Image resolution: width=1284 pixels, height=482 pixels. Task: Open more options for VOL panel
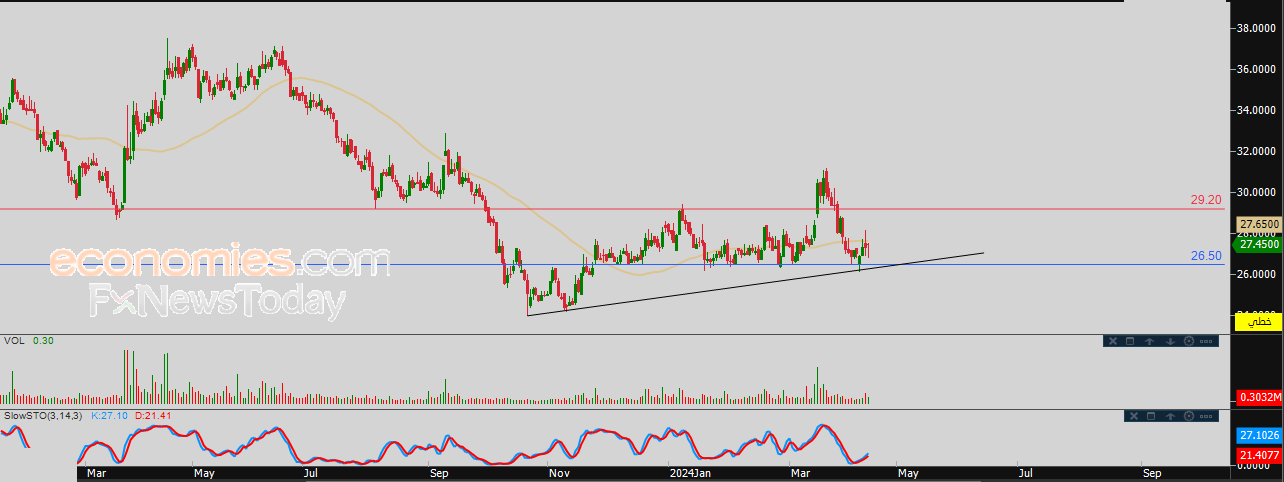click(1206, 341)
